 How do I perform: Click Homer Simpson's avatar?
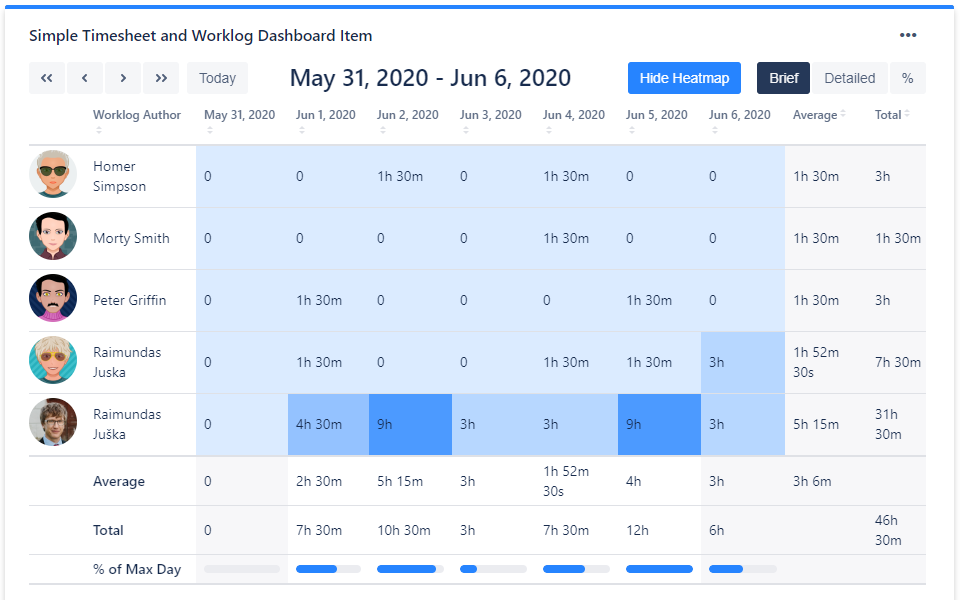point(53,176)
